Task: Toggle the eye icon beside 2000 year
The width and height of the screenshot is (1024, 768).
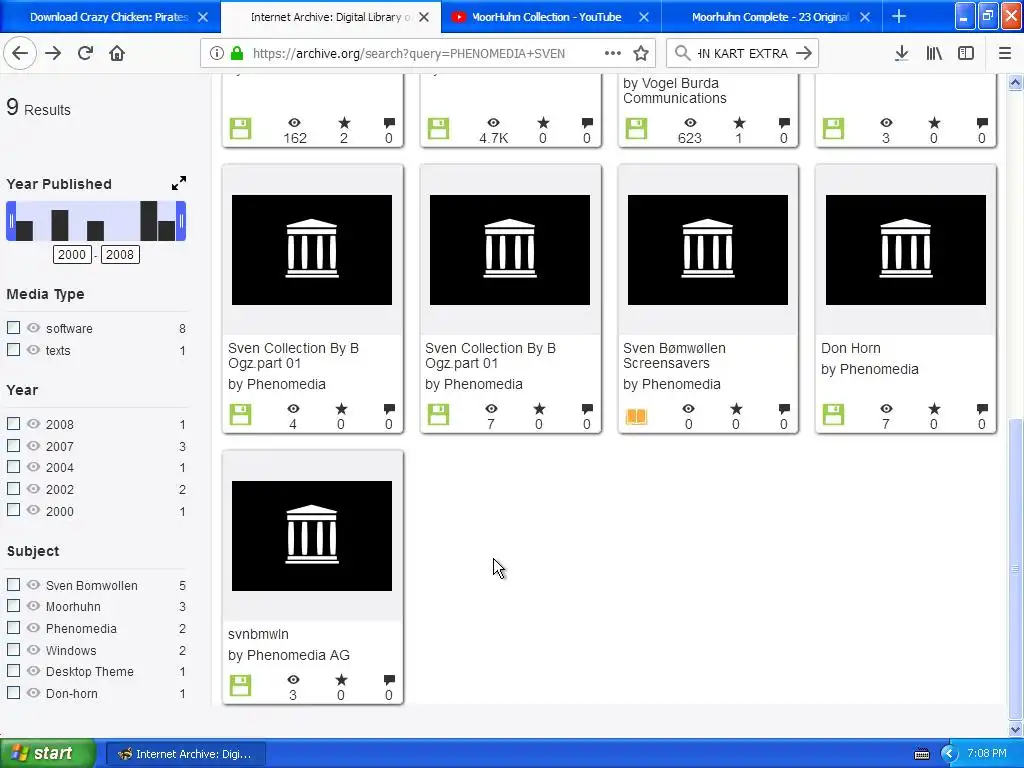Action: point(33,510)
